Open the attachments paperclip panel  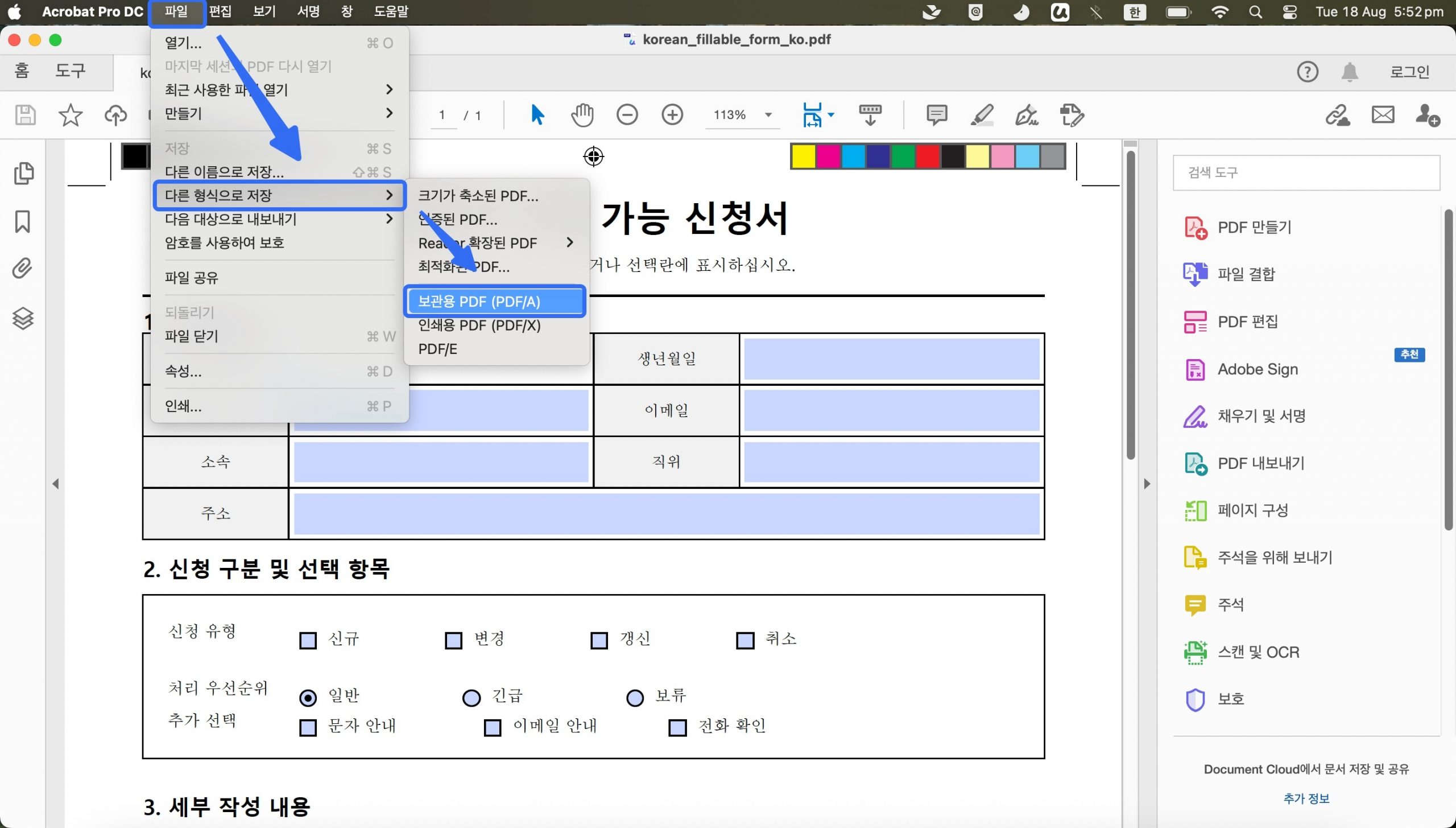click(22, 268)
